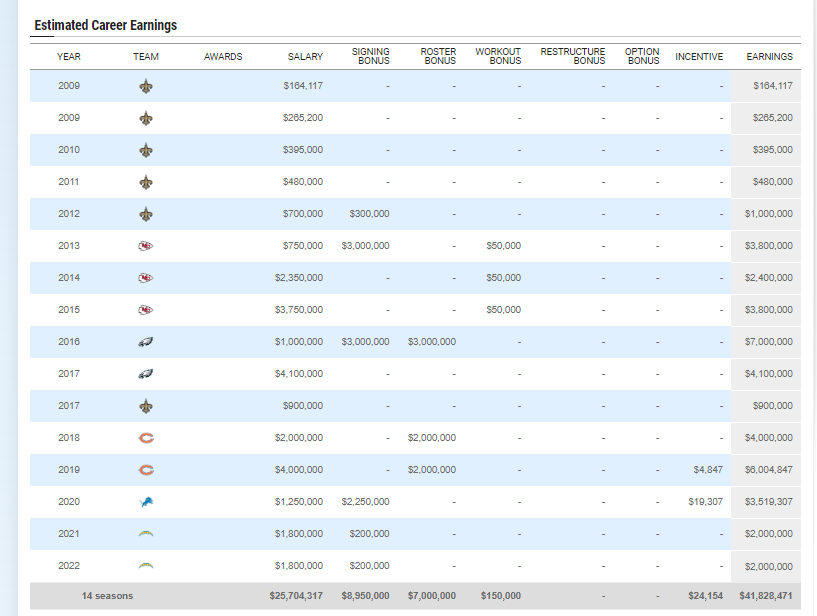Select the 2019 salary $4,000,000

click(x=299, y=470)
